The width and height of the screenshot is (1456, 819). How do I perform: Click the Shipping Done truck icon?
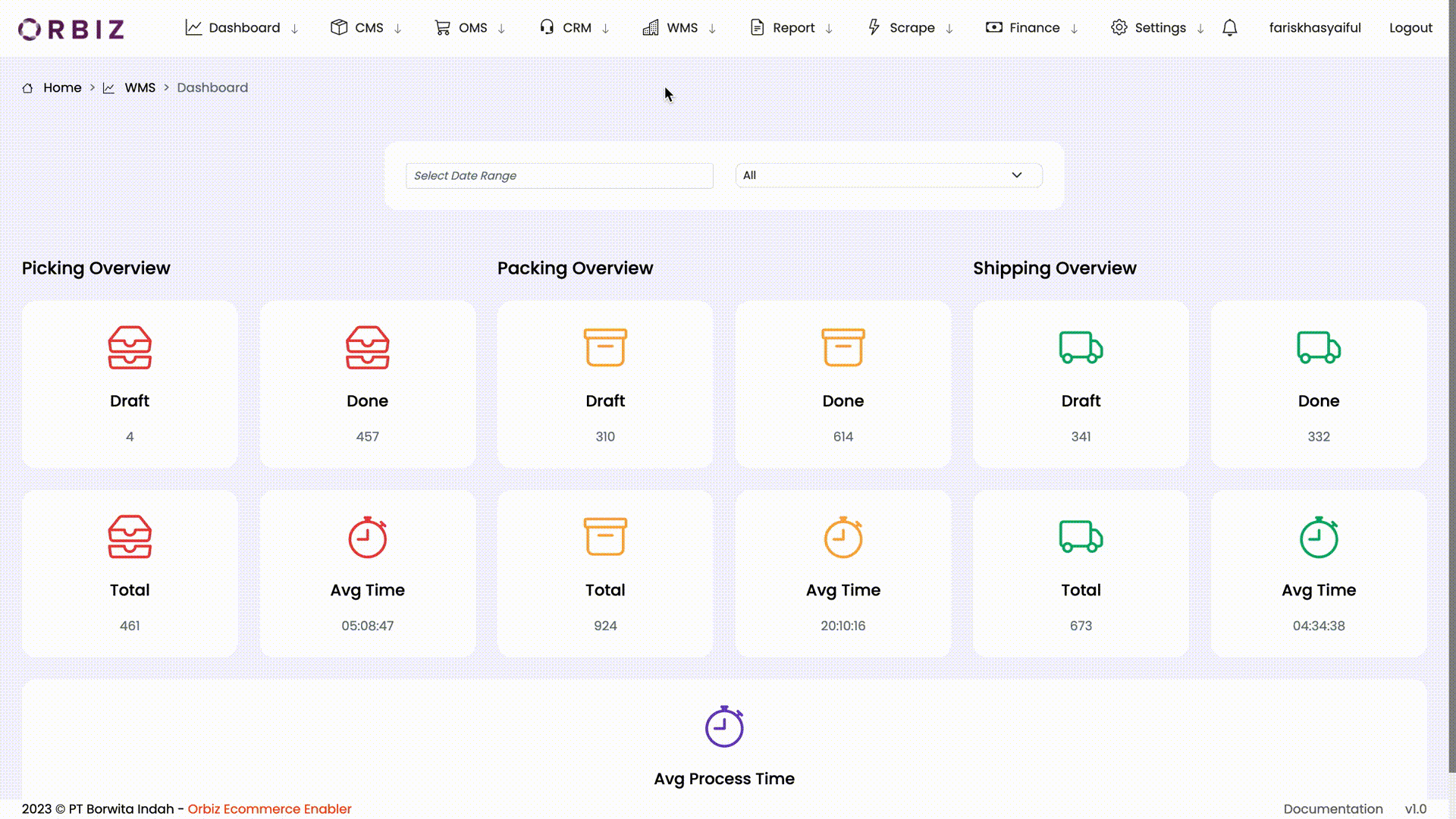[x=1319, y=347]
